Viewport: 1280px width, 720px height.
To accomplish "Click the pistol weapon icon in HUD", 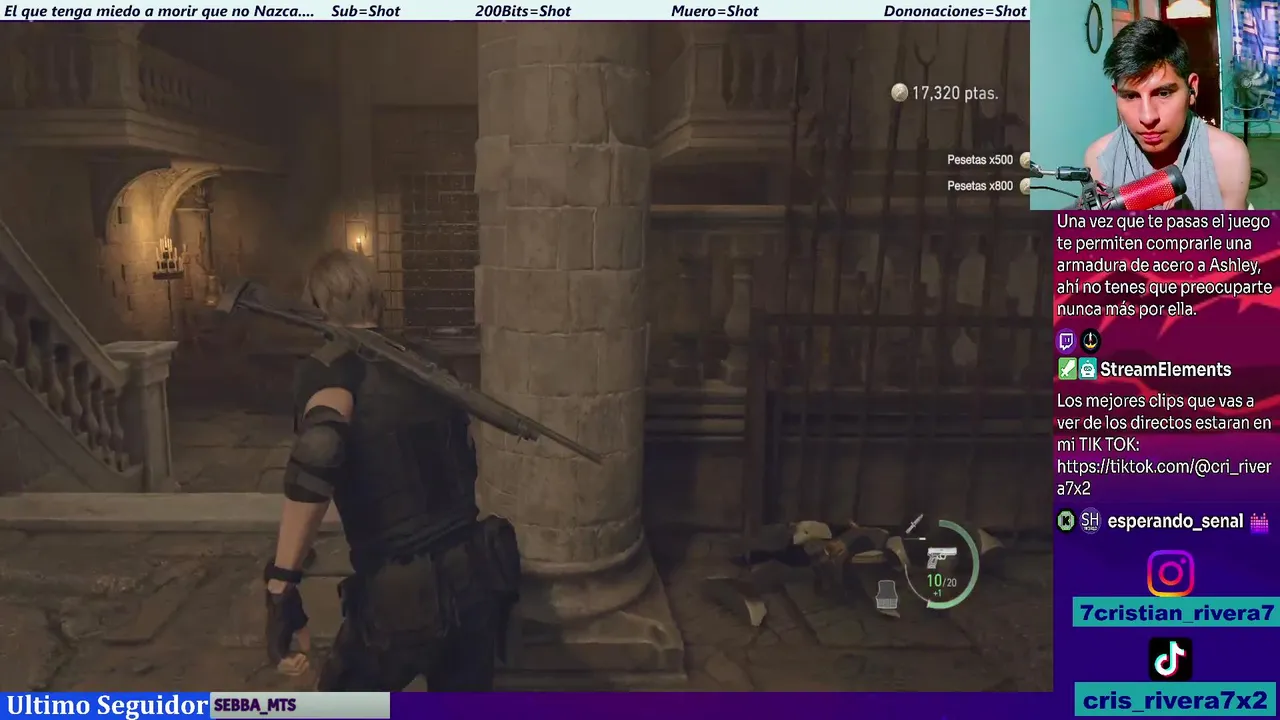I will tap(941, 558).
